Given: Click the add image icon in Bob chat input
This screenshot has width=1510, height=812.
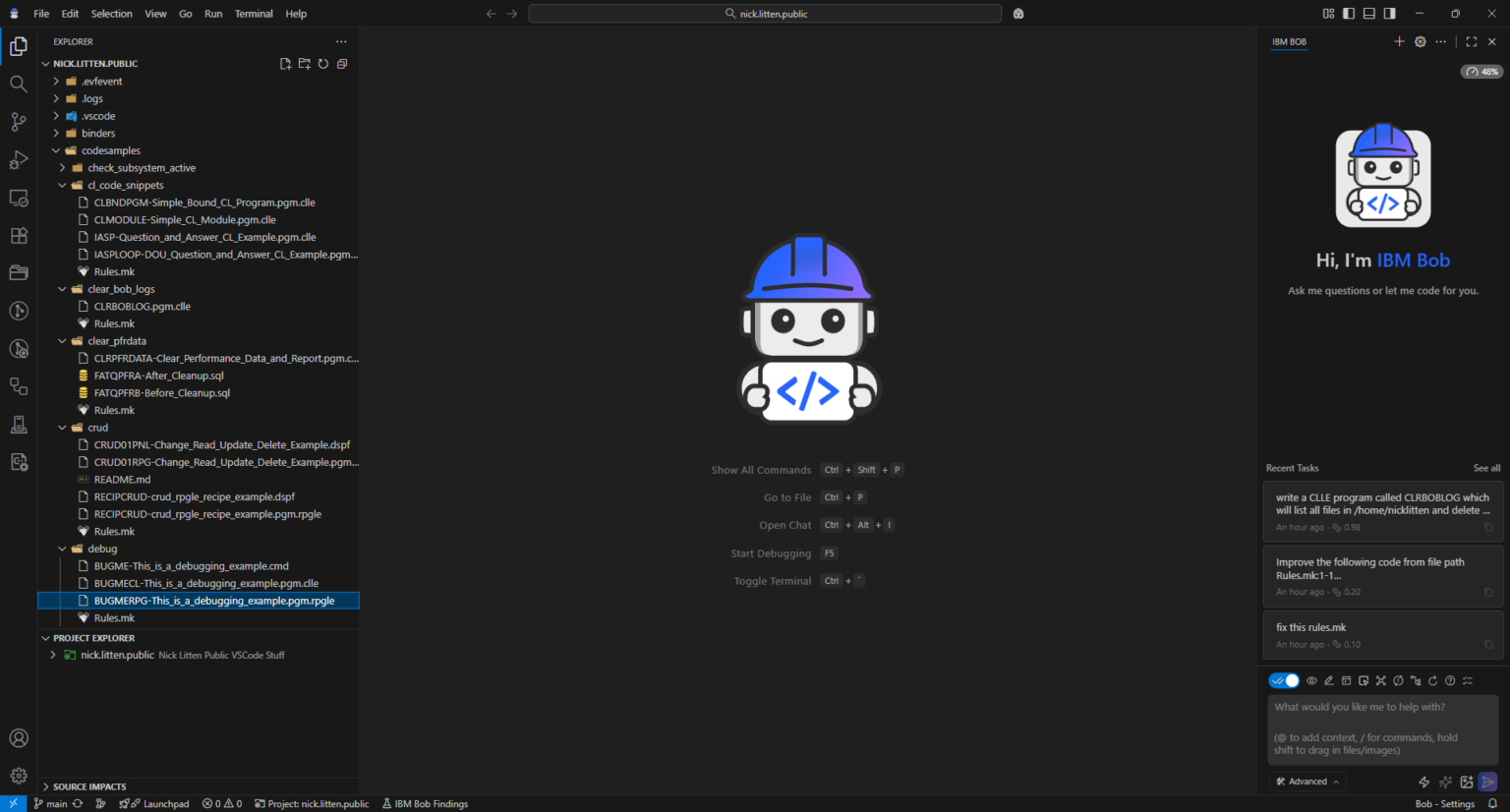Looking at the screenshot, I should click(1467, 782).
